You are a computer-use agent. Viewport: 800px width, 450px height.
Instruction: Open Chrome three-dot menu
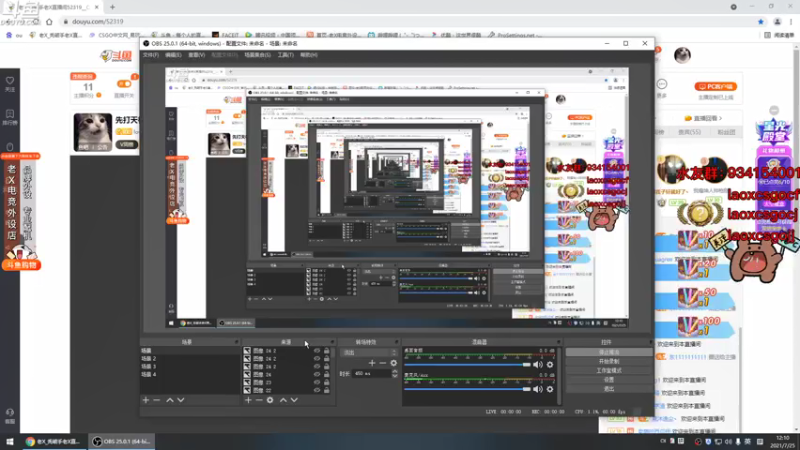pos(791,21)
